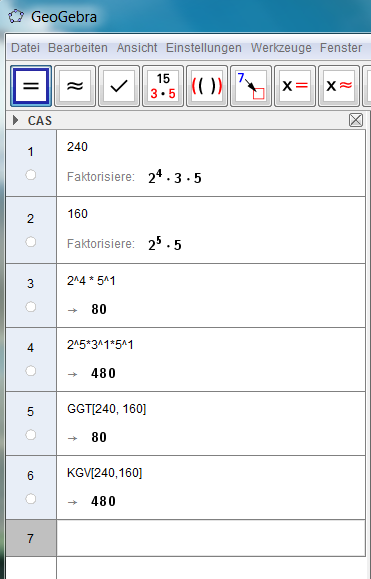Select the Expand parentheses tool
Viewport: 371px width, 579px height.
click(207, 86)
